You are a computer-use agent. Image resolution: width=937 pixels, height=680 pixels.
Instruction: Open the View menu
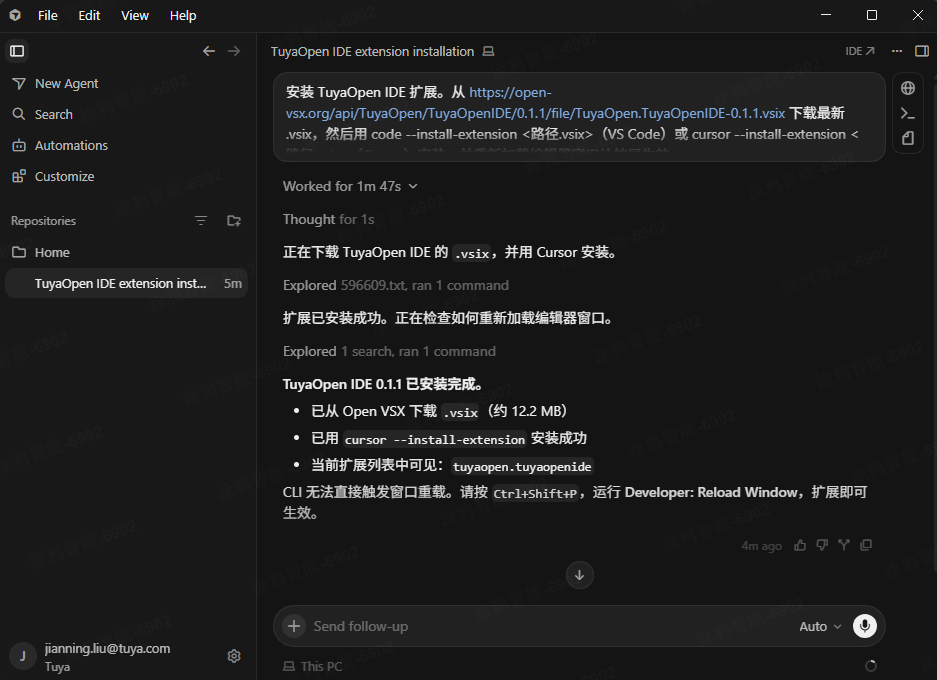[135, 16]
